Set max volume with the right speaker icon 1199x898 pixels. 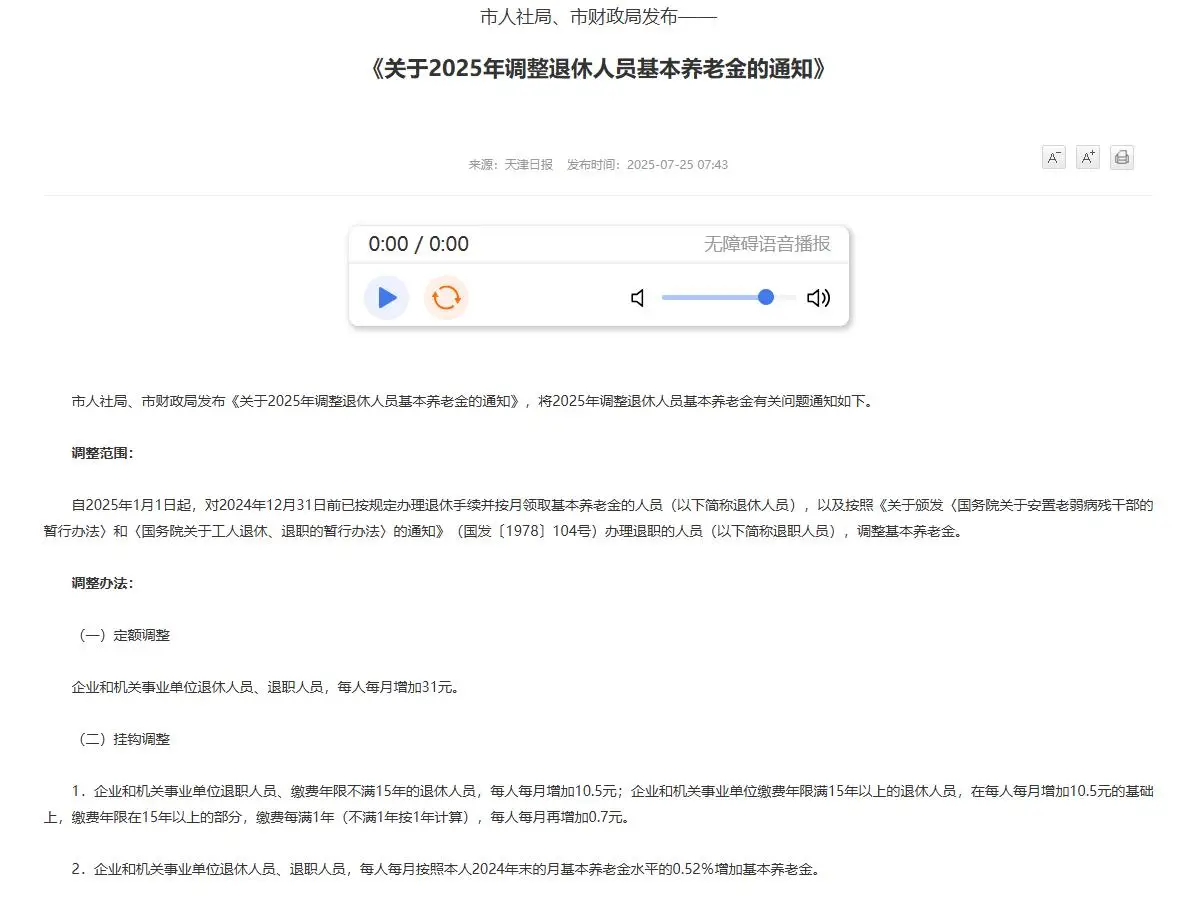point(819,297)
